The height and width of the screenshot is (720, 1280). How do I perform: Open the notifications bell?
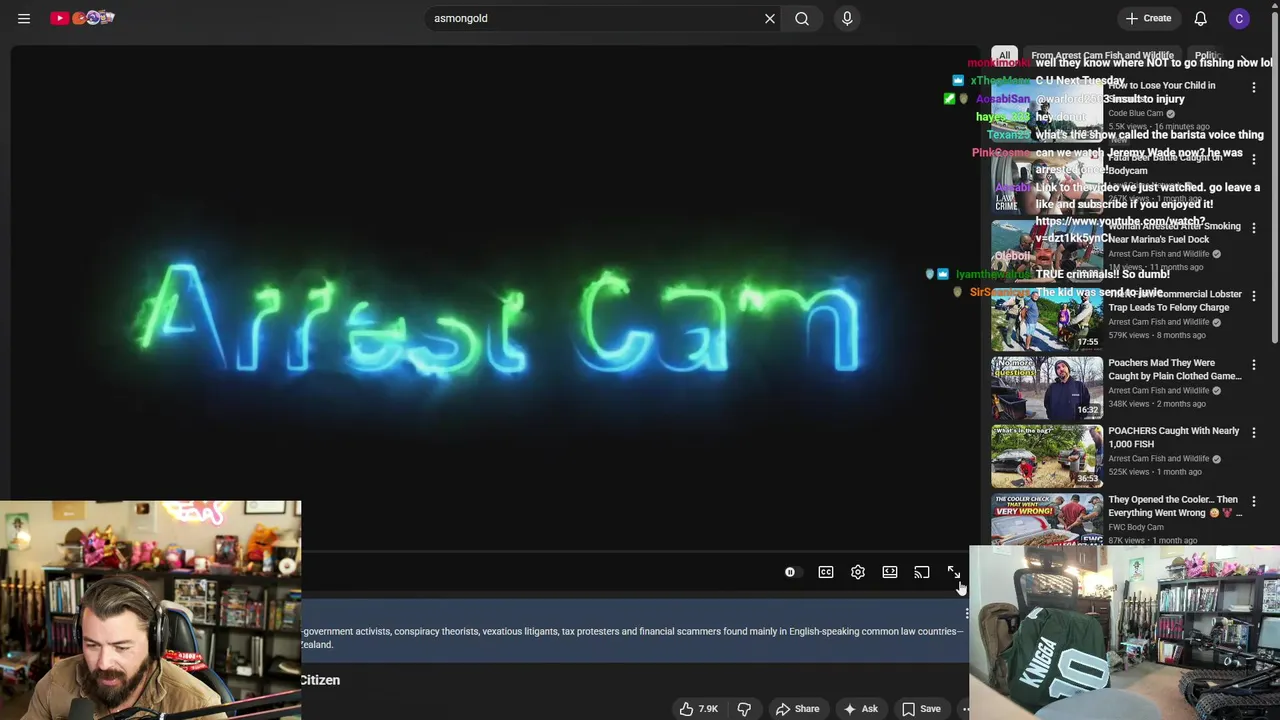click(1200, 18)
